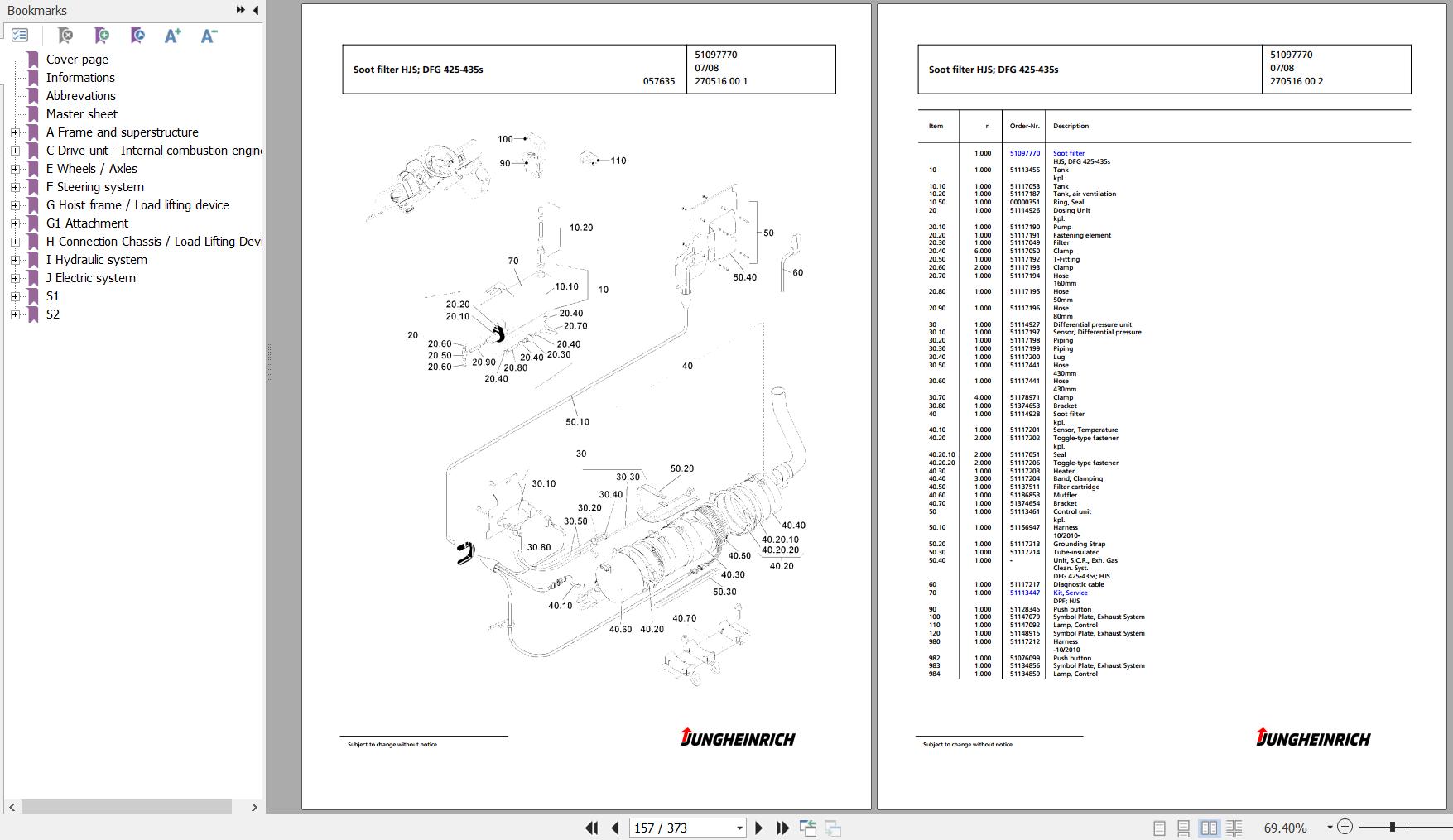The height and width of the screenshot is (840, 1453).
Task: Expand the G1 Attachment bookmark
Action: [x=15, y=223]
